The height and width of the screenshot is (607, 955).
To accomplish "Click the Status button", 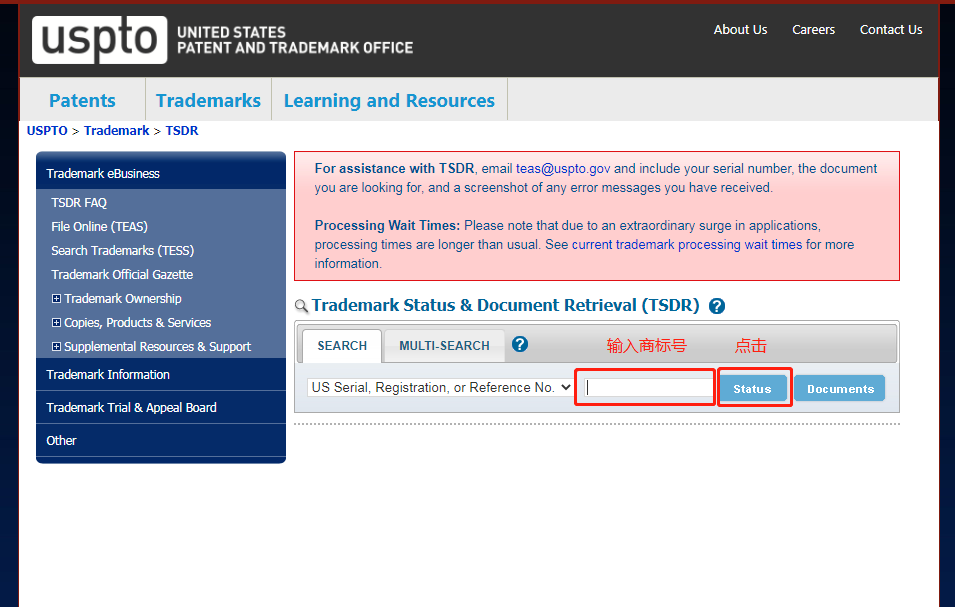I will pyautogui.click(x=752, y=388).
